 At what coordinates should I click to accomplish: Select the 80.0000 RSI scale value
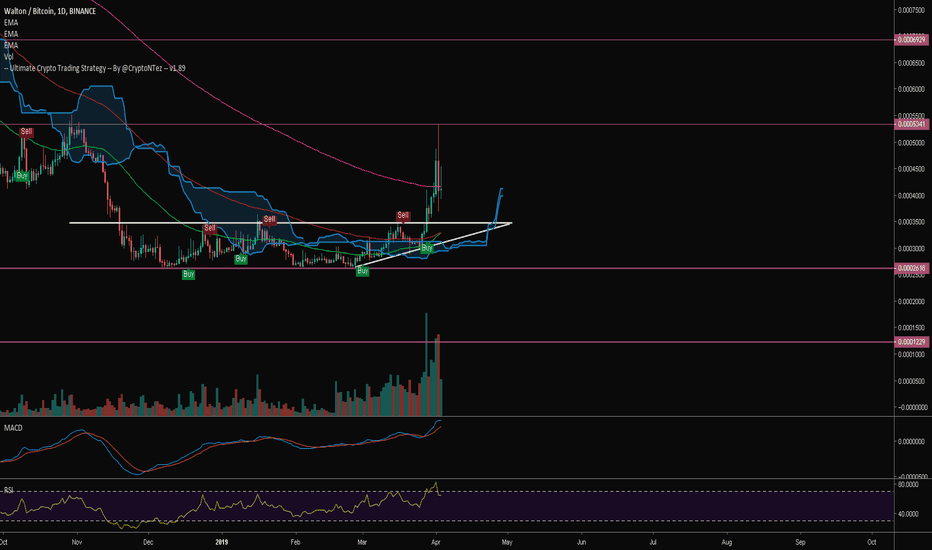coord(908,485)
